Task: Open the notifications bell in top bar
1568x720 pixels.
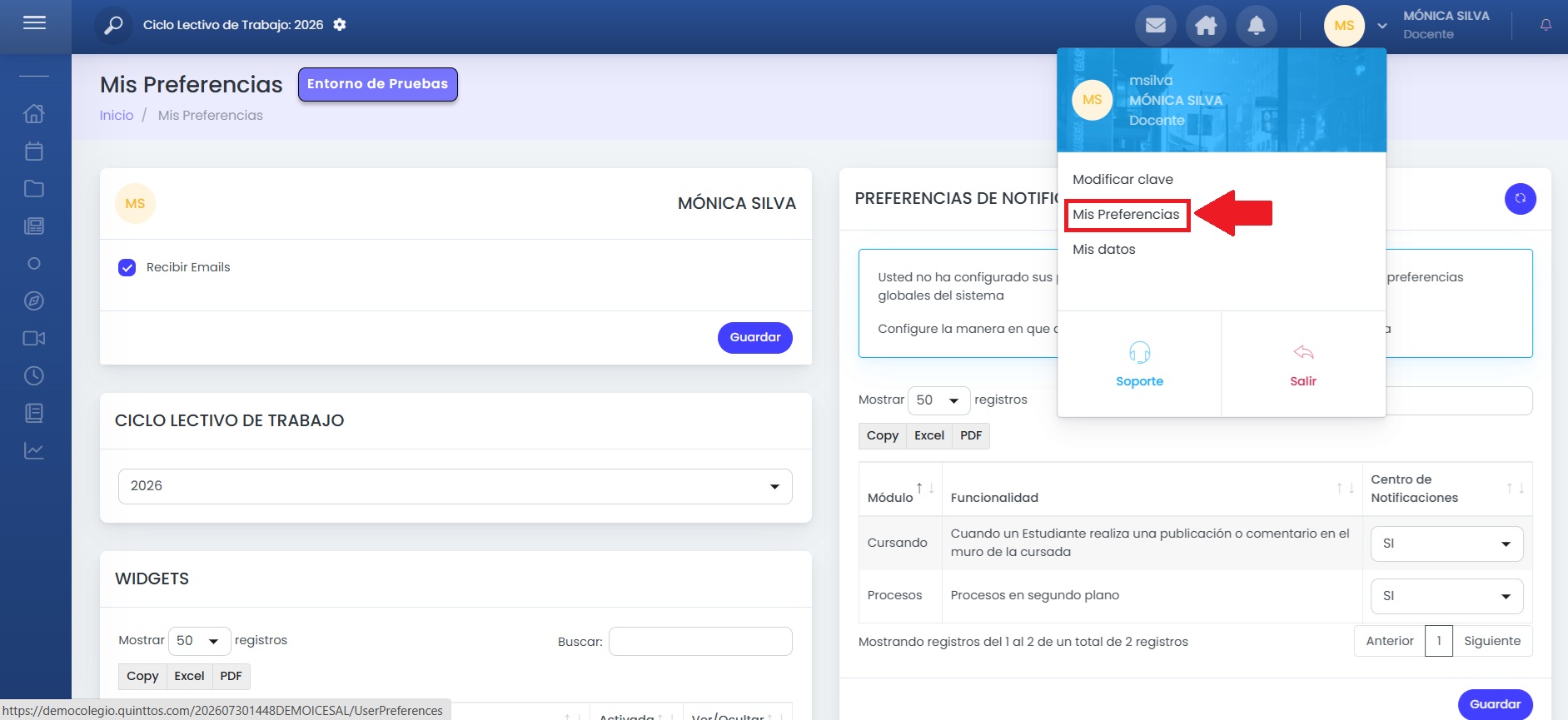Action: (x=1257, y=26)
